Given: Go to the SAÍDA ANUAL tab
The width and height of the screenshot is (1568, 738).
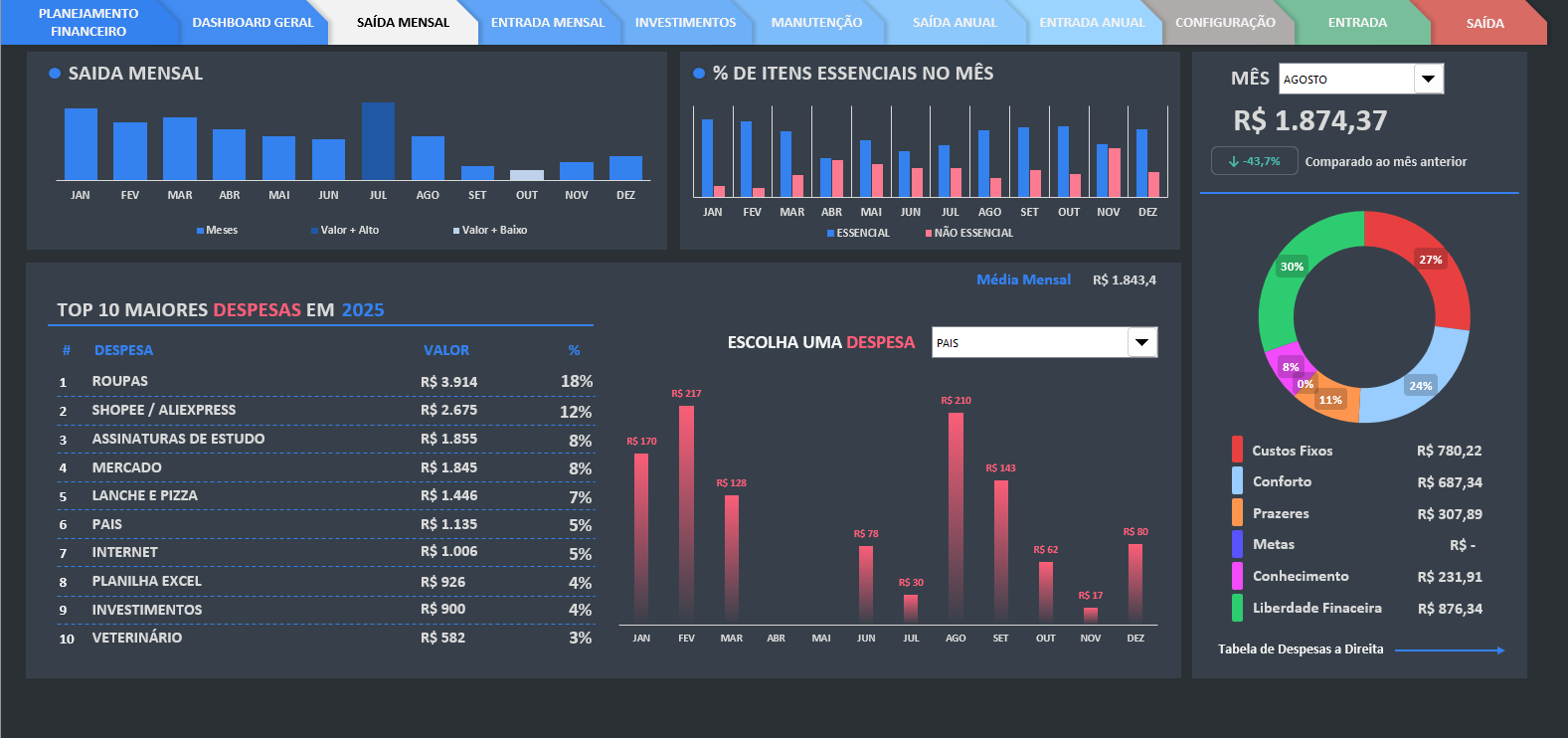Looking at the screenshot, I should coord(955,22).
